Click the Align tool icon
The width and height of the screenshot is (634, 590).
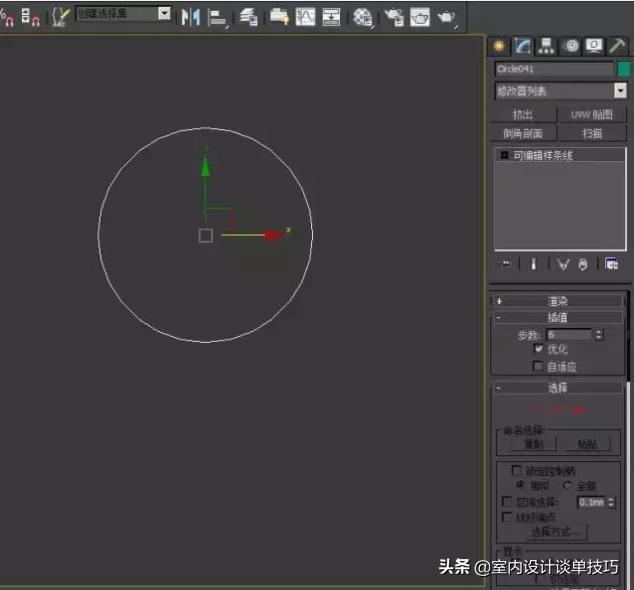[218, 17]
